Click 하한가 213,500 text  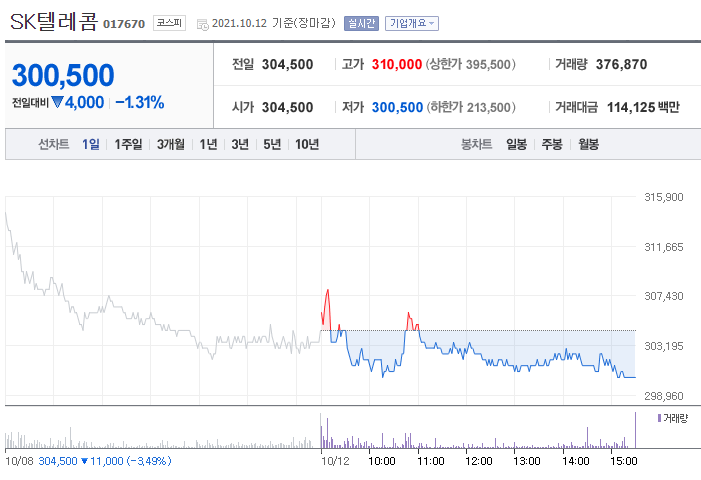[x=471, y=107]
